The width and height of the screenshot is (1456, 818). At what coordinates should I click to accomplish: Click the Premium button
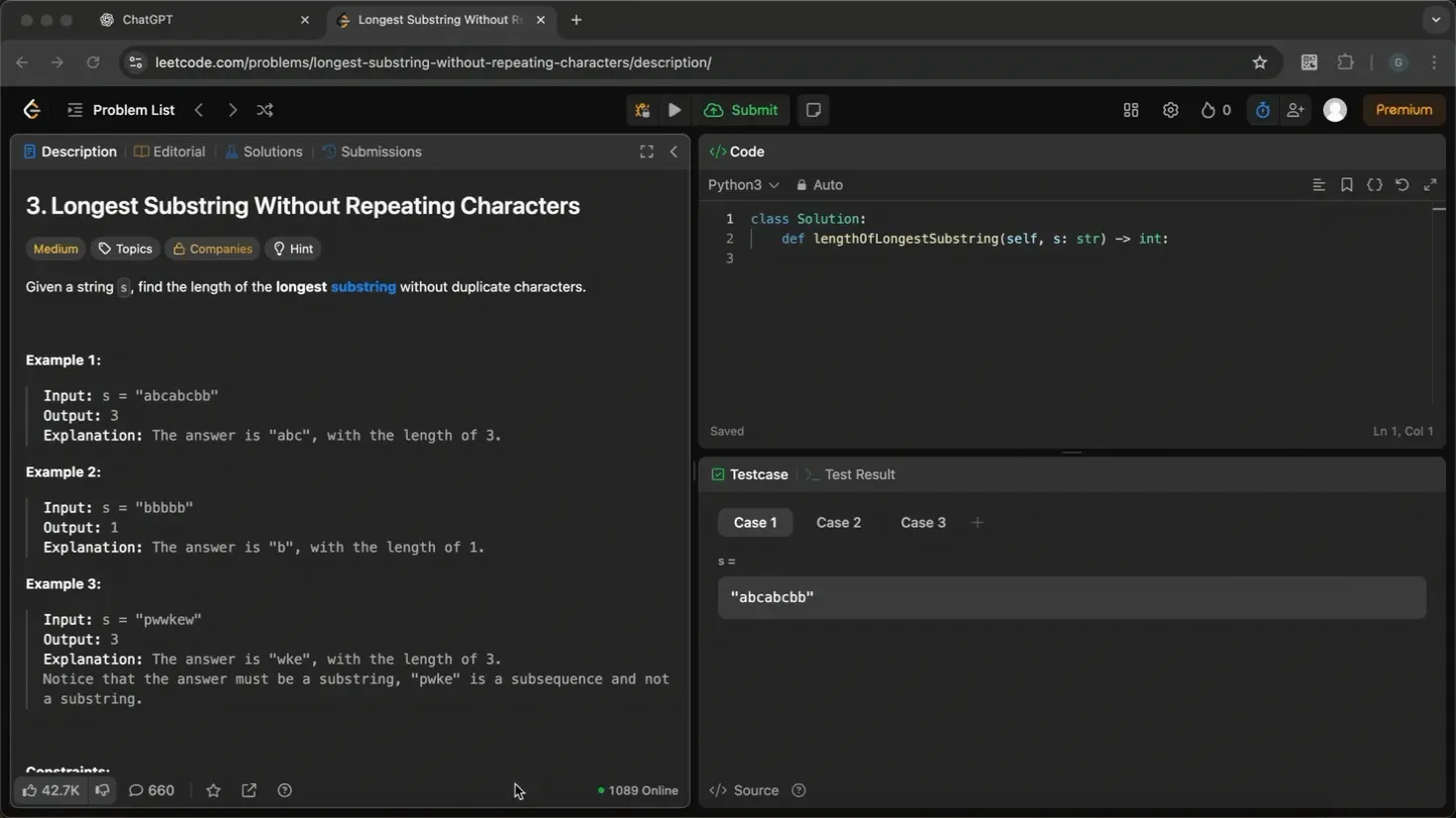click(1404, 110)
